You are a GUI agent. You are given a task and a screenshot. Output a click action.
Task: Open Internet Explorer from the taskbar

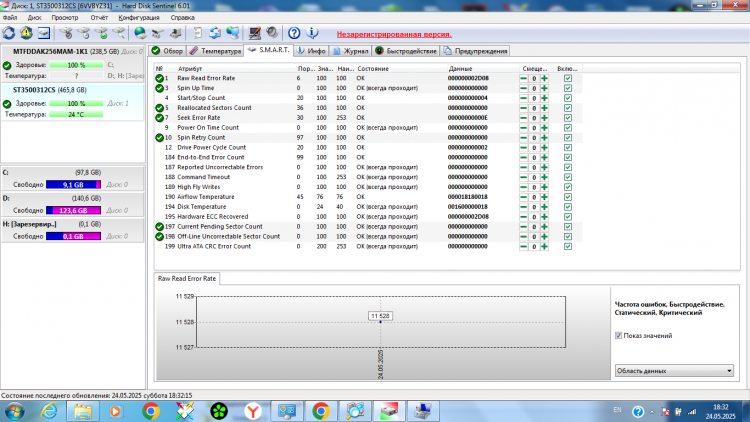tap(49, 411)
